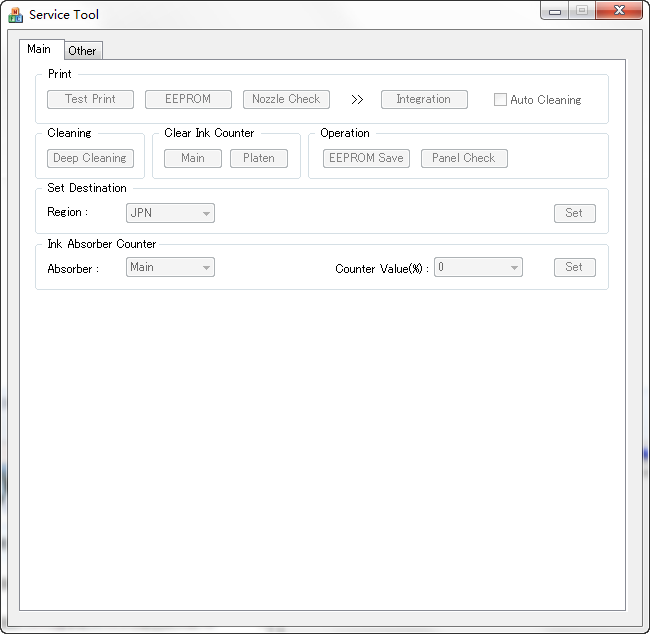
Task: Run the Nozzle Check print
Action: pyautogui.click(x=286, y=100)
